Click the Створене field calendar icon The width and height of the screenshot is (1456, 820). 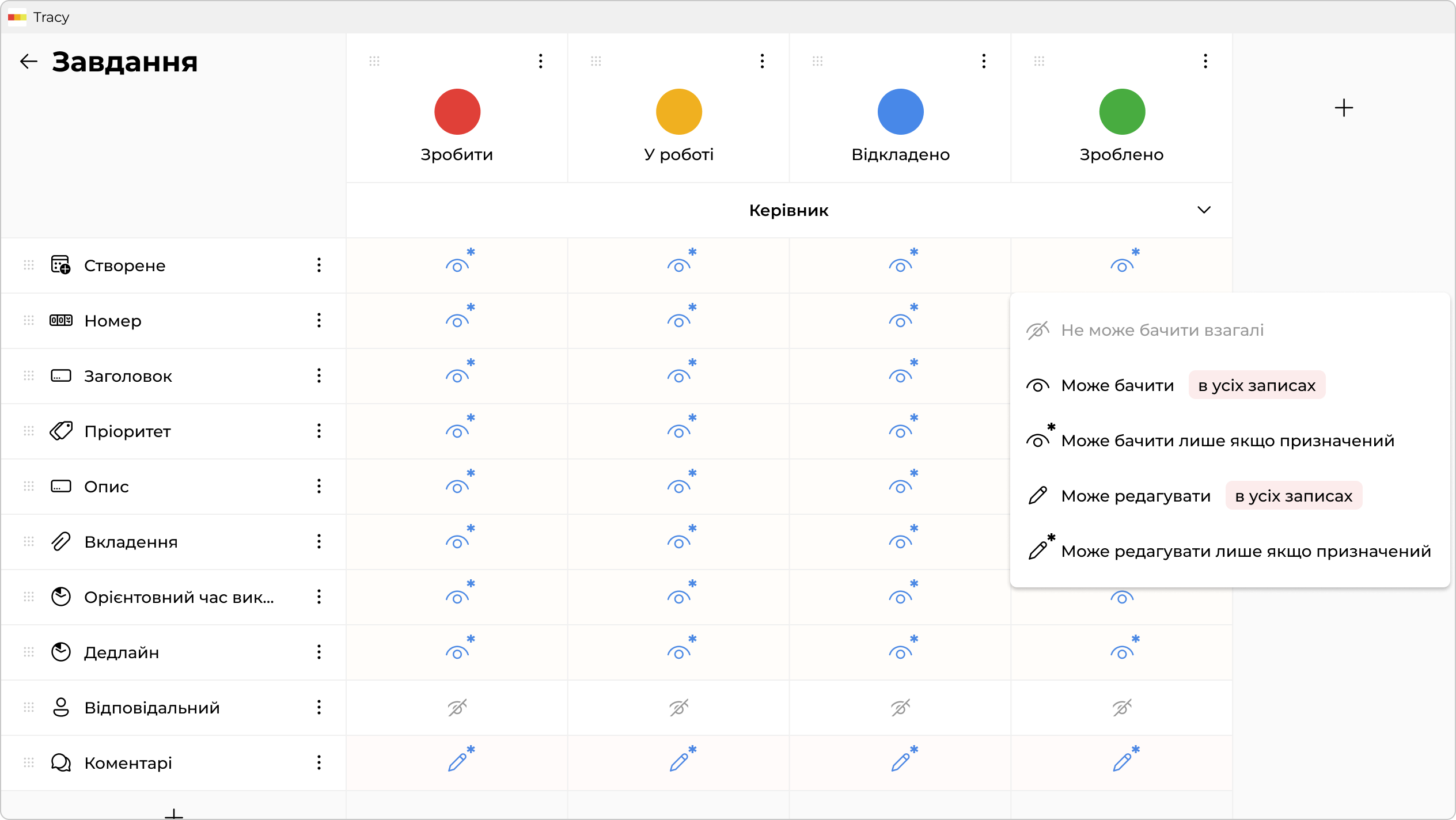60,265
